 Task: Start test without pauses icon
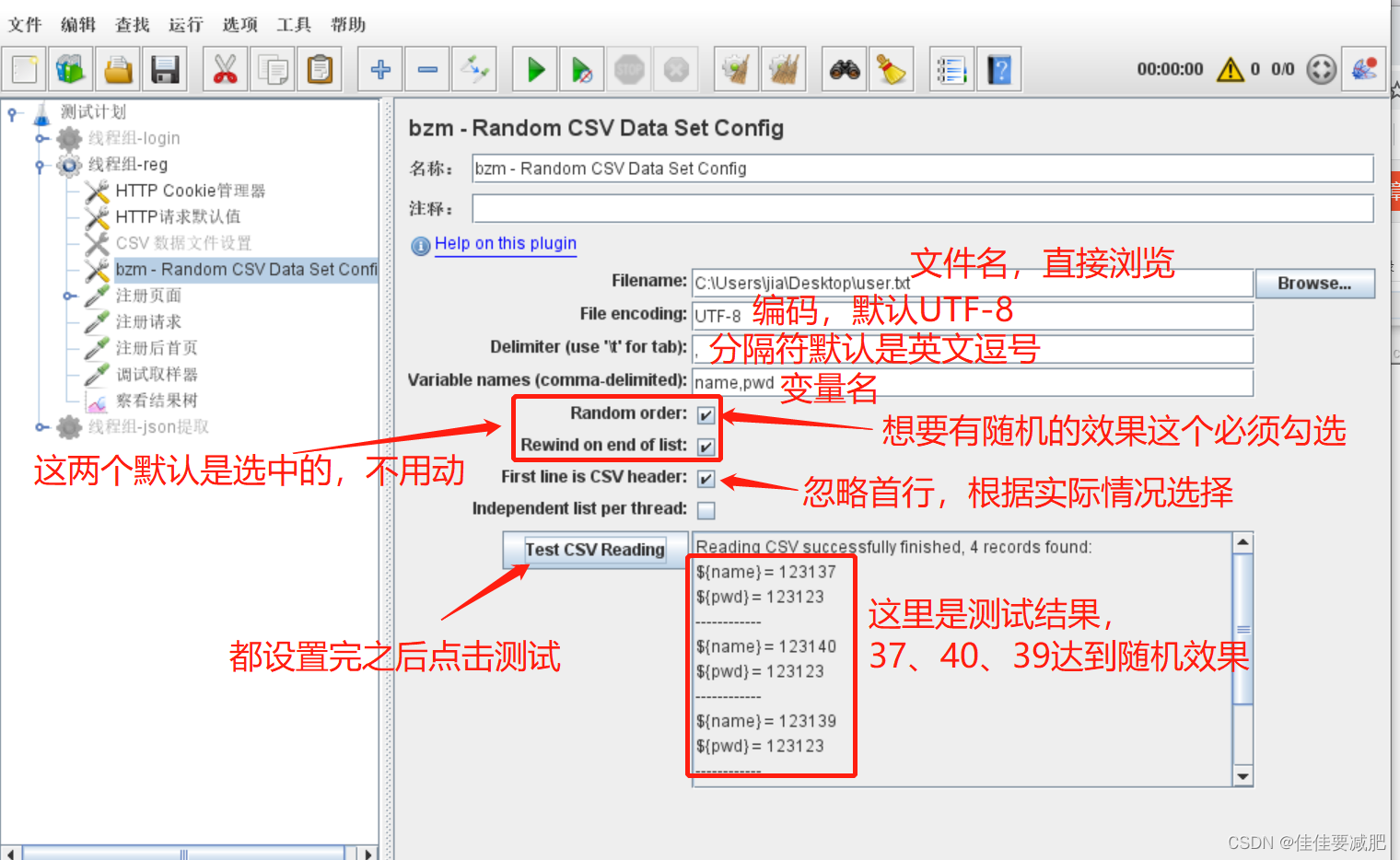click(582, 69)
